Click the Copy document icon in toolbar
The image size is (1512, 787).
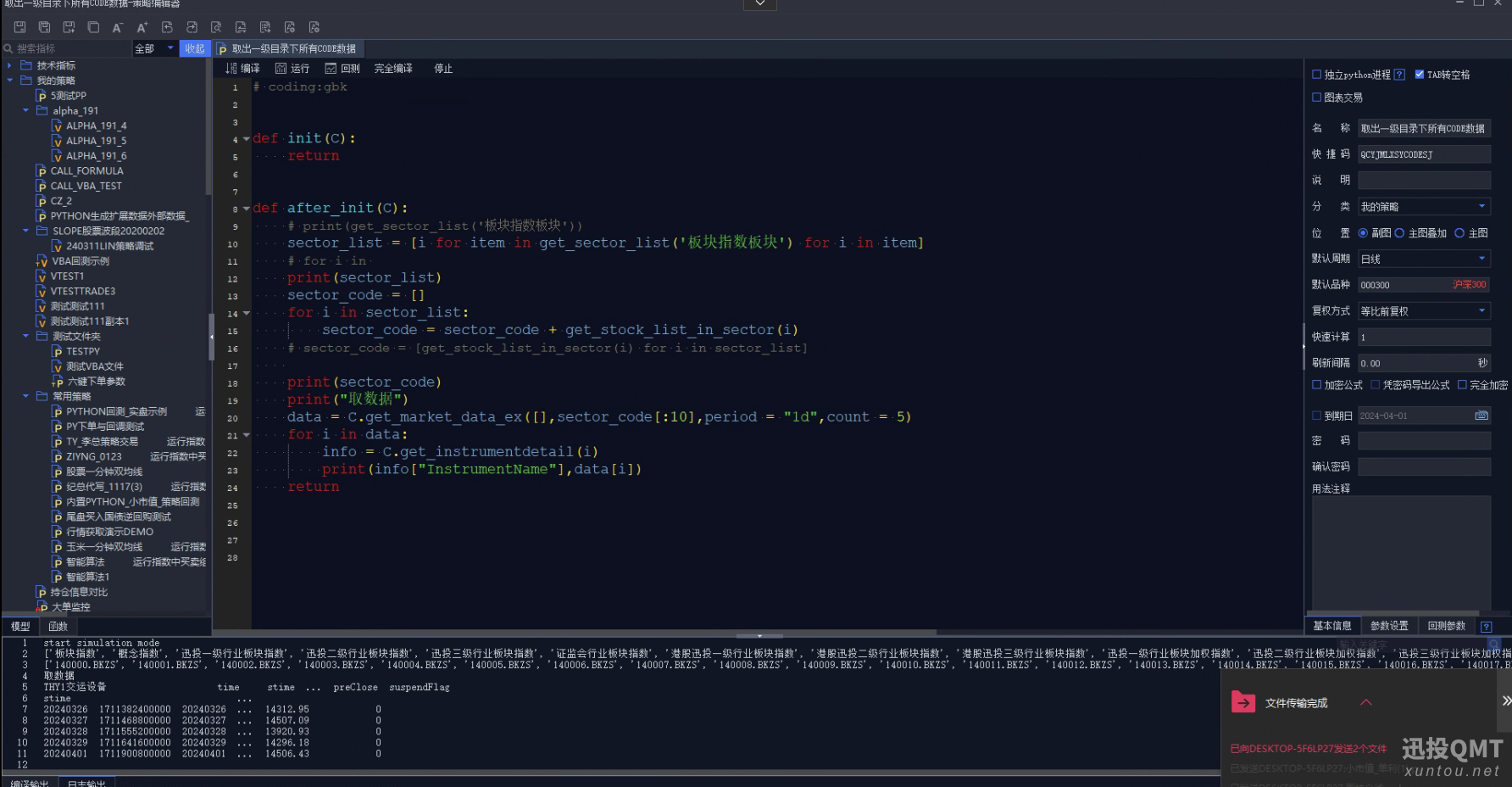click(94, 27)
